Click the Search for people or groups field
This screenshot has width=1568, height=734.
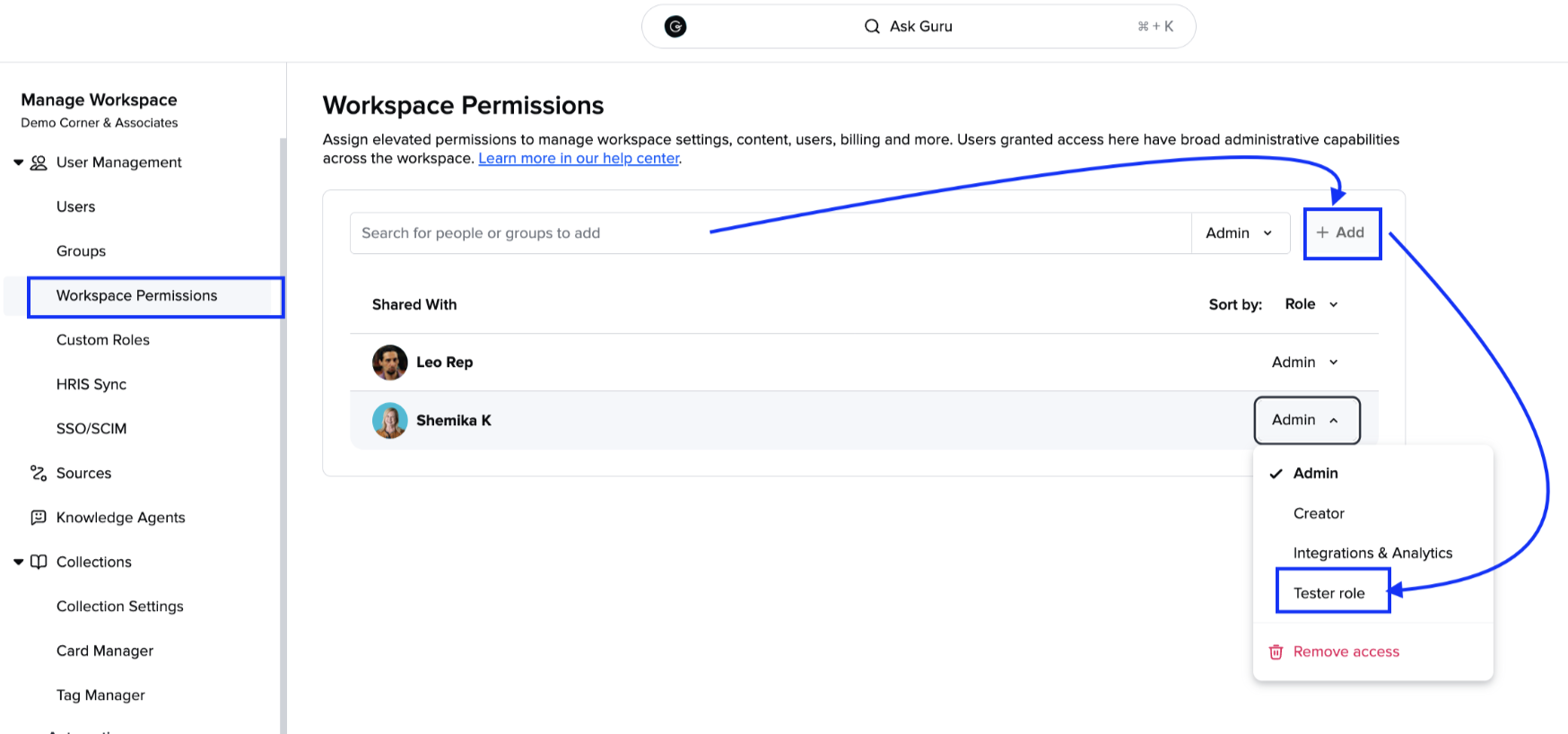coord(771,233)
